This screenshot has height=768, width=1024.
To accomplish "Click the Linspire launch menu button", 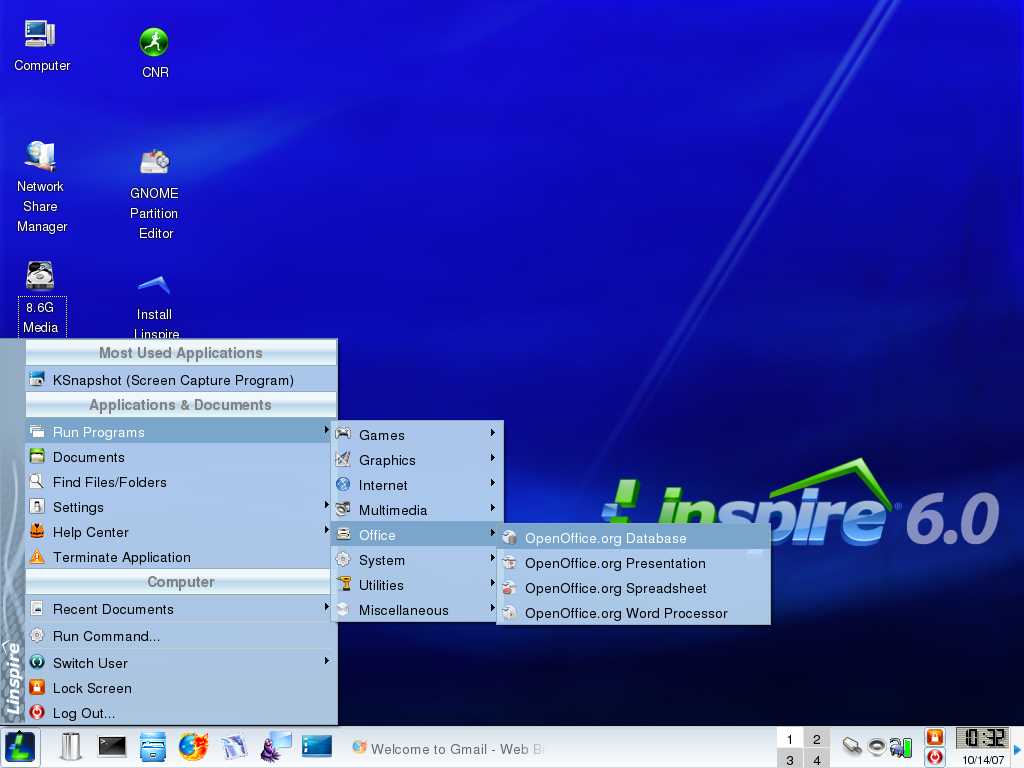I will pyautogui.click(x=20, y=746).
